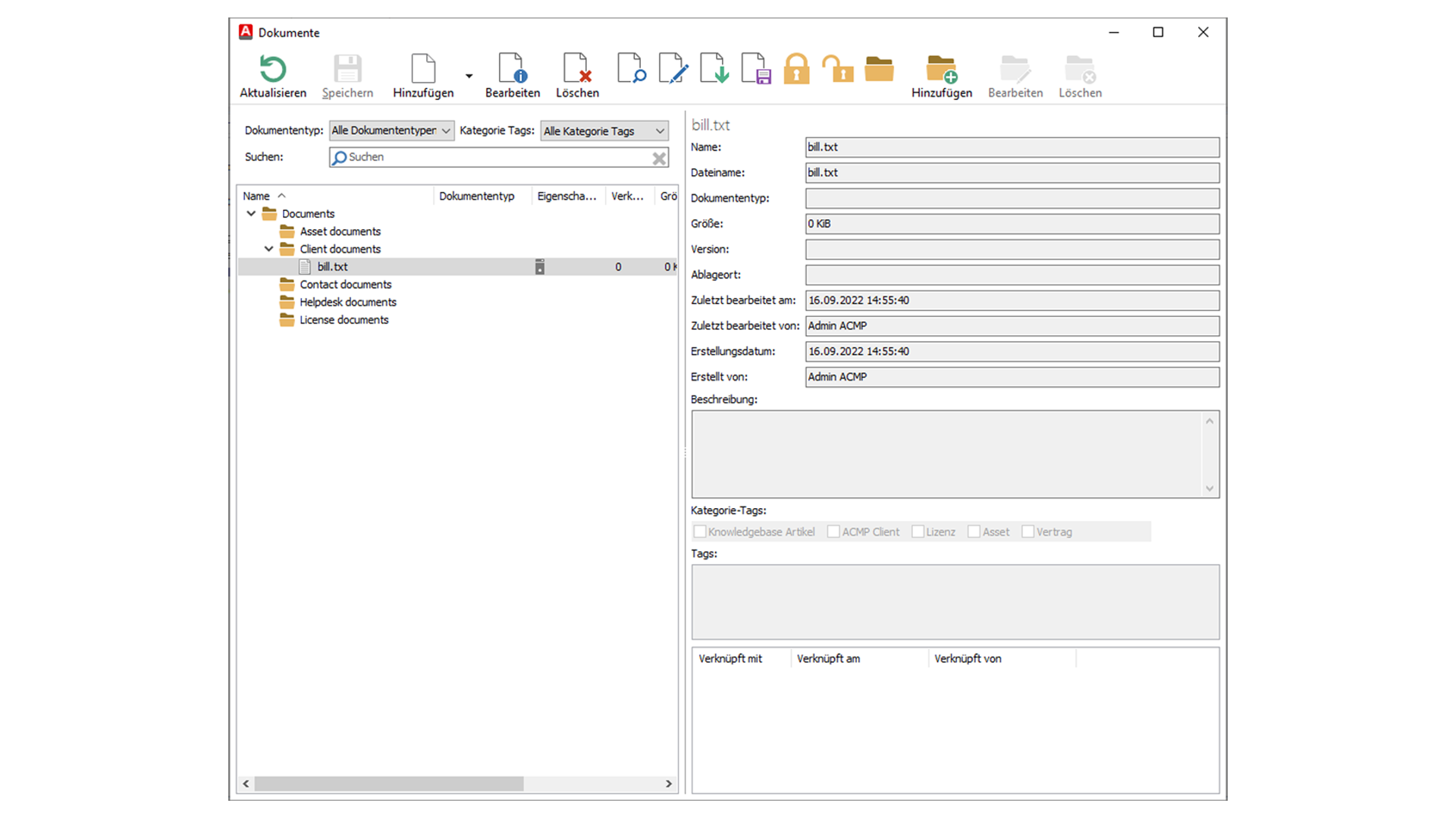Open the document Hinzufügen dropdown arrow
Viewport: 1456px width, 819px height.
[469, 76]
